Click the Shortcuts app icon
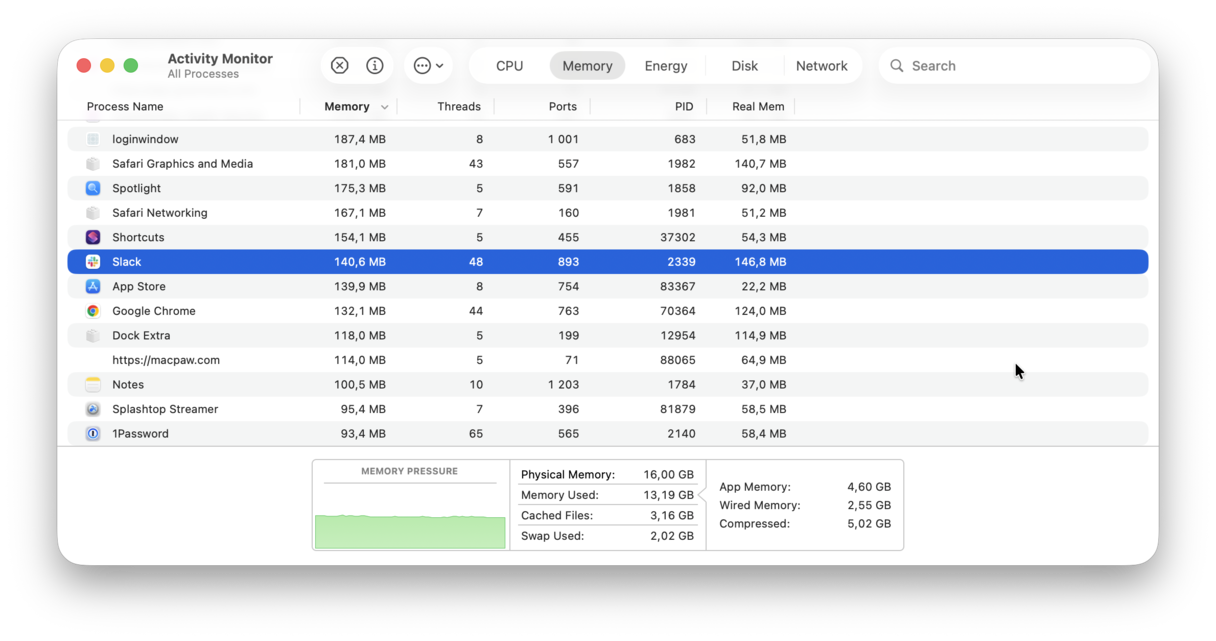Image resolution: width=1216 pixels, height=641 pixels. (x=93, y=237)
